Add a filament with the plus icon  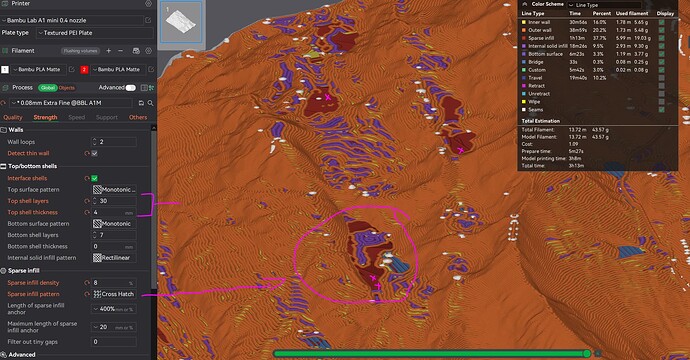coord(109,51)
